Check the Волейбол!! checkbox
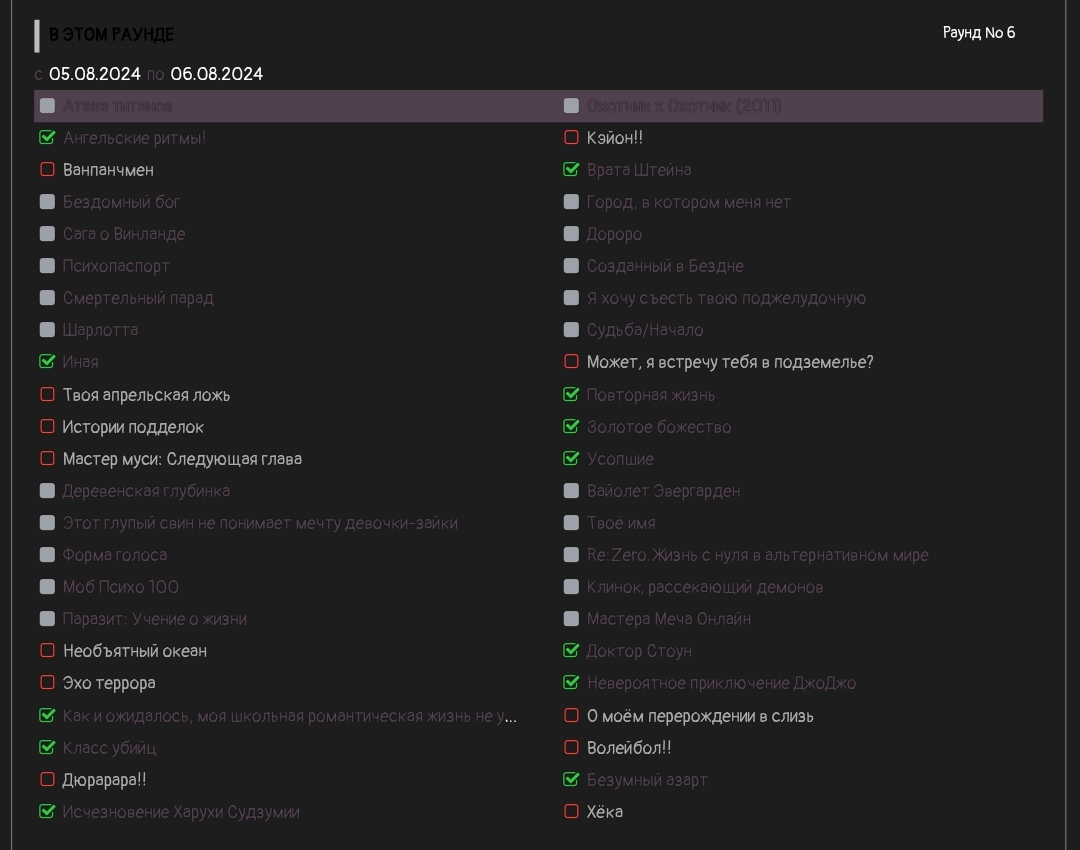The image size is (1080, 850). pyautogui.click(x=572, y=748)
